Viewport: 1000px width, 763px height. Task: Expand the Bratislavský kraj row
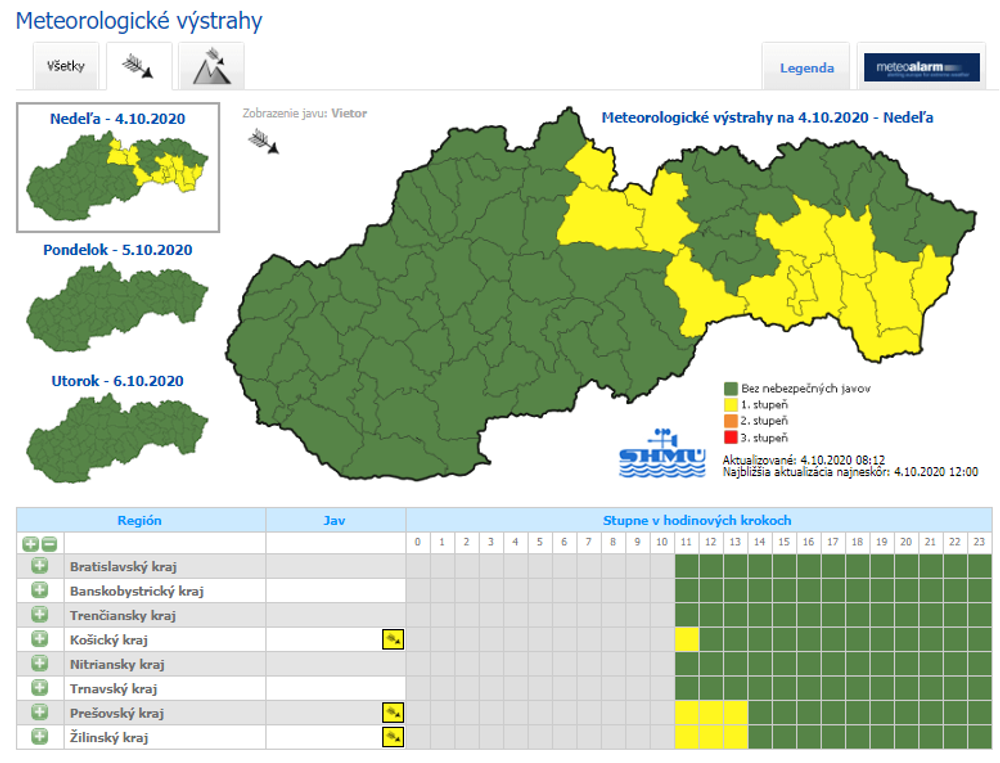pyautogui.click(x=40, y=566)
